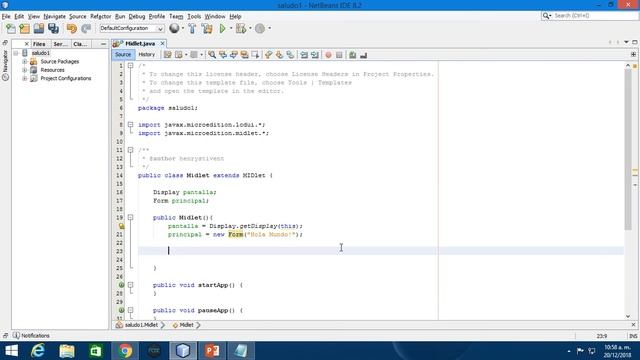
Task: Switch to the Files tab
Action: coord(39,44)
